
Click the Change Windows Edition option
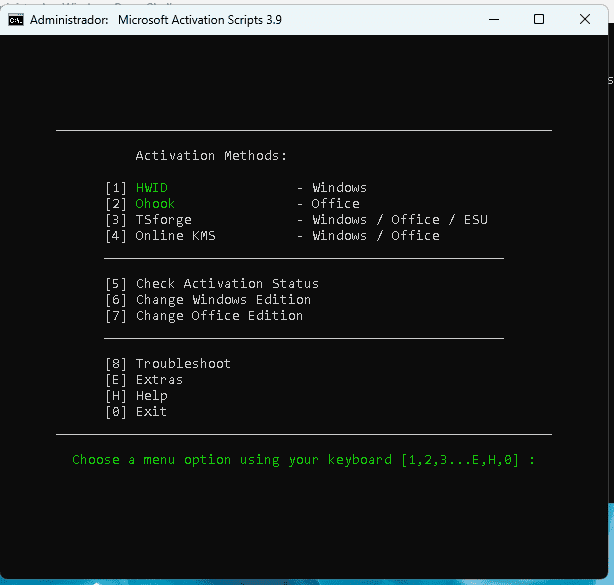coord(222,300)
